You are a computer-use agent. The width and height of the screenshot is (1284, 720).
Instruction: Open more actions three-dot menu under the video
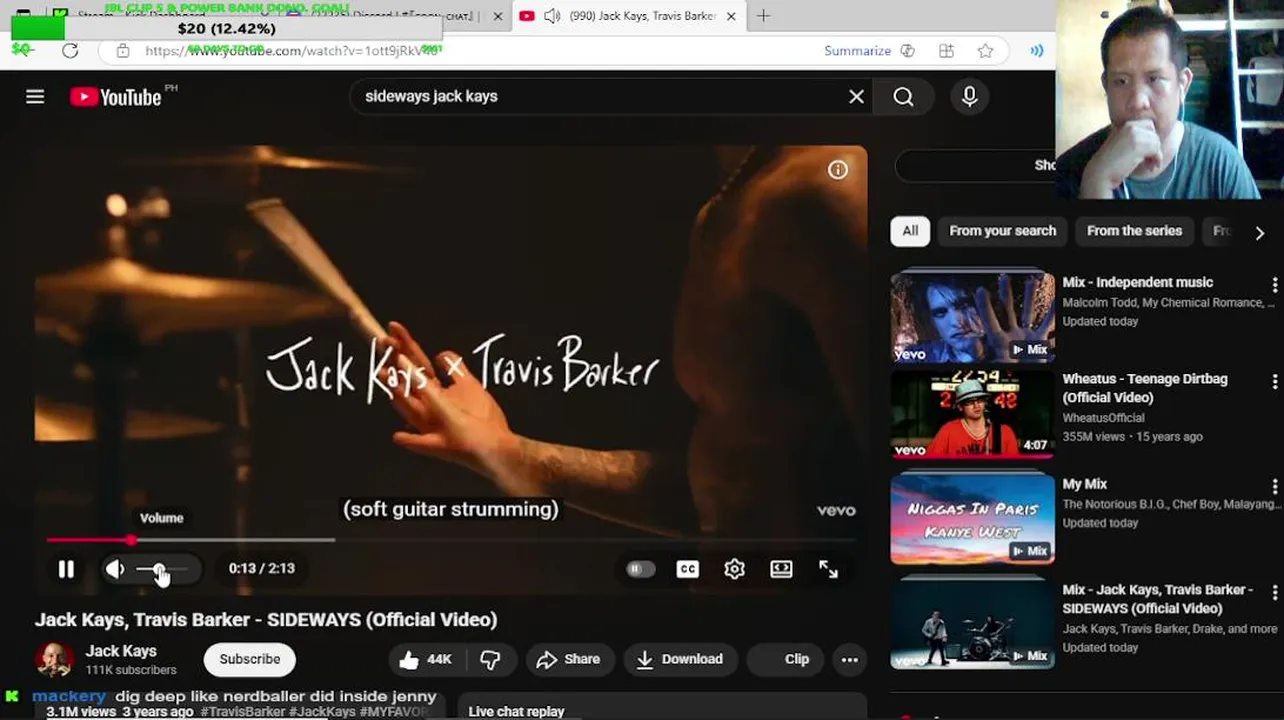[849, 659]
